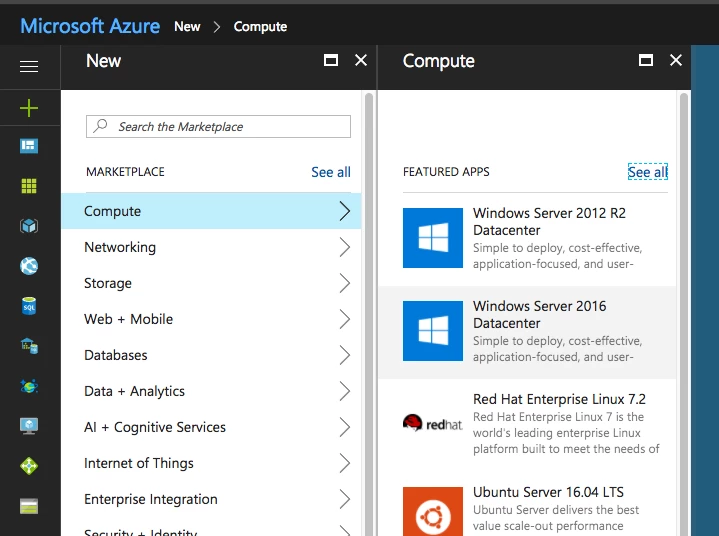Open Azure Cosmos DB planet icon
This screenshot has height=536, width=719.
tap(29, 386)
